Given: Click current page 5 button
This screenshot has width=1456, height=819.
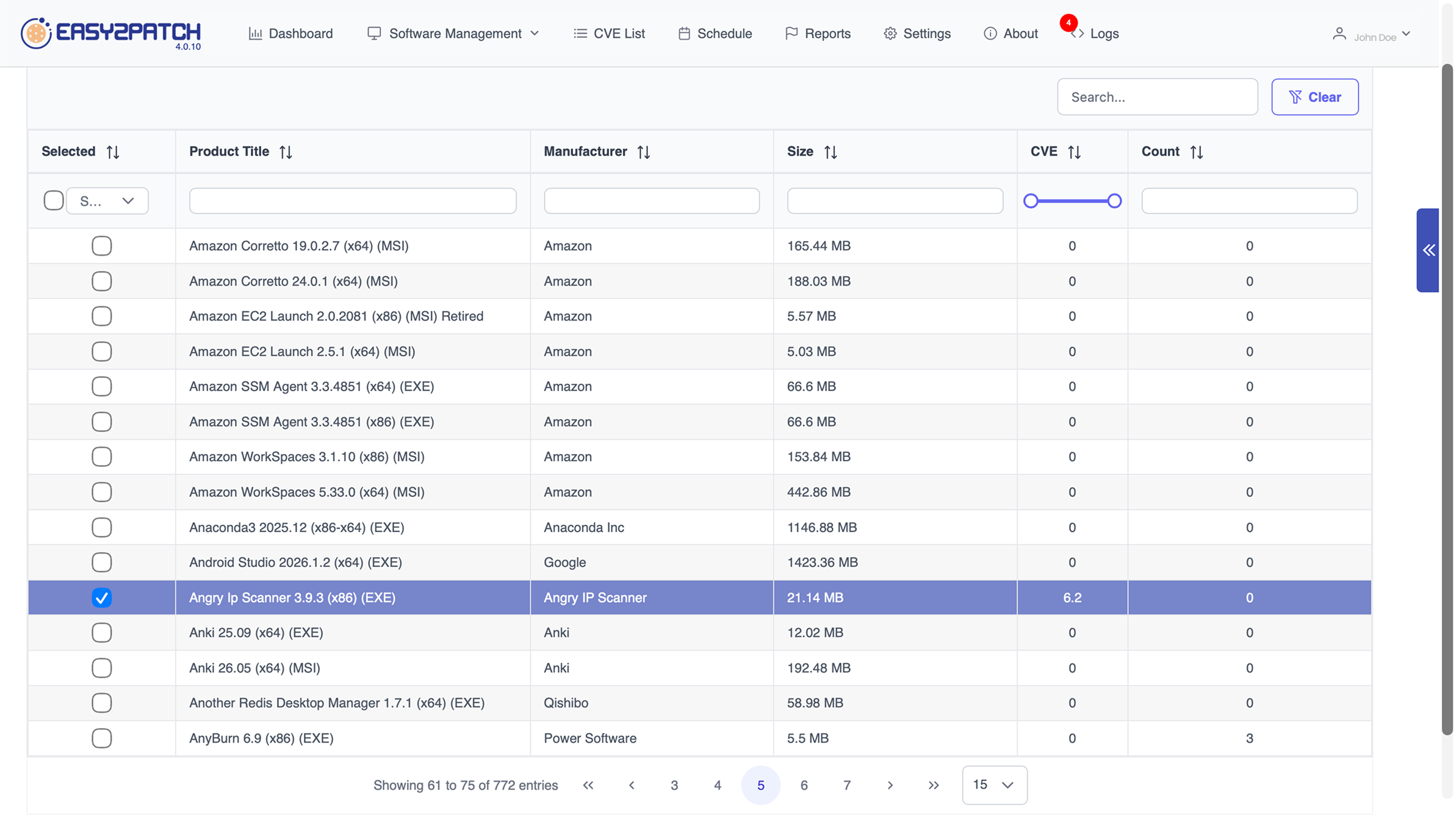Looking at the screenshot, I should pyautogui.click(x=761, y=785).
